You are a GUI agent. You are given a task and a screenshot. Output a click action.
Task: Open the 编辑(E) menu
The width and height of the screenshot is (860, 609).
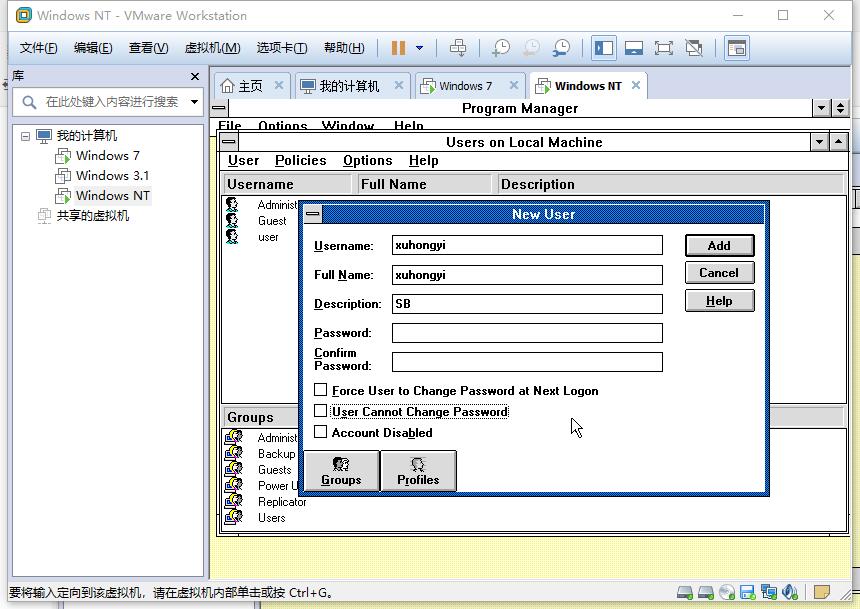(x=93, y=48)
